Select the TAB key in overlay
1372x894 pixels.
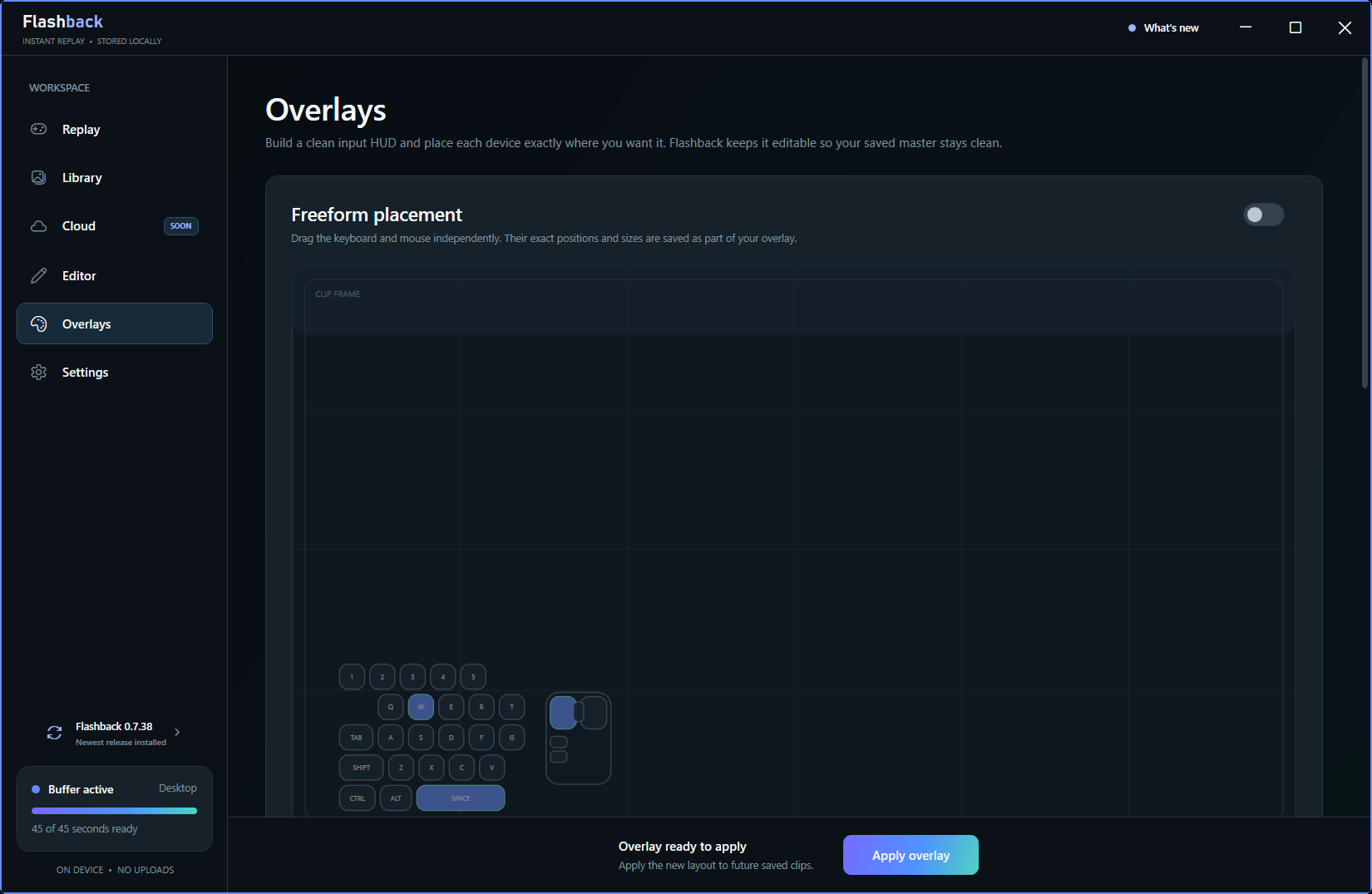tap(356, 738)
